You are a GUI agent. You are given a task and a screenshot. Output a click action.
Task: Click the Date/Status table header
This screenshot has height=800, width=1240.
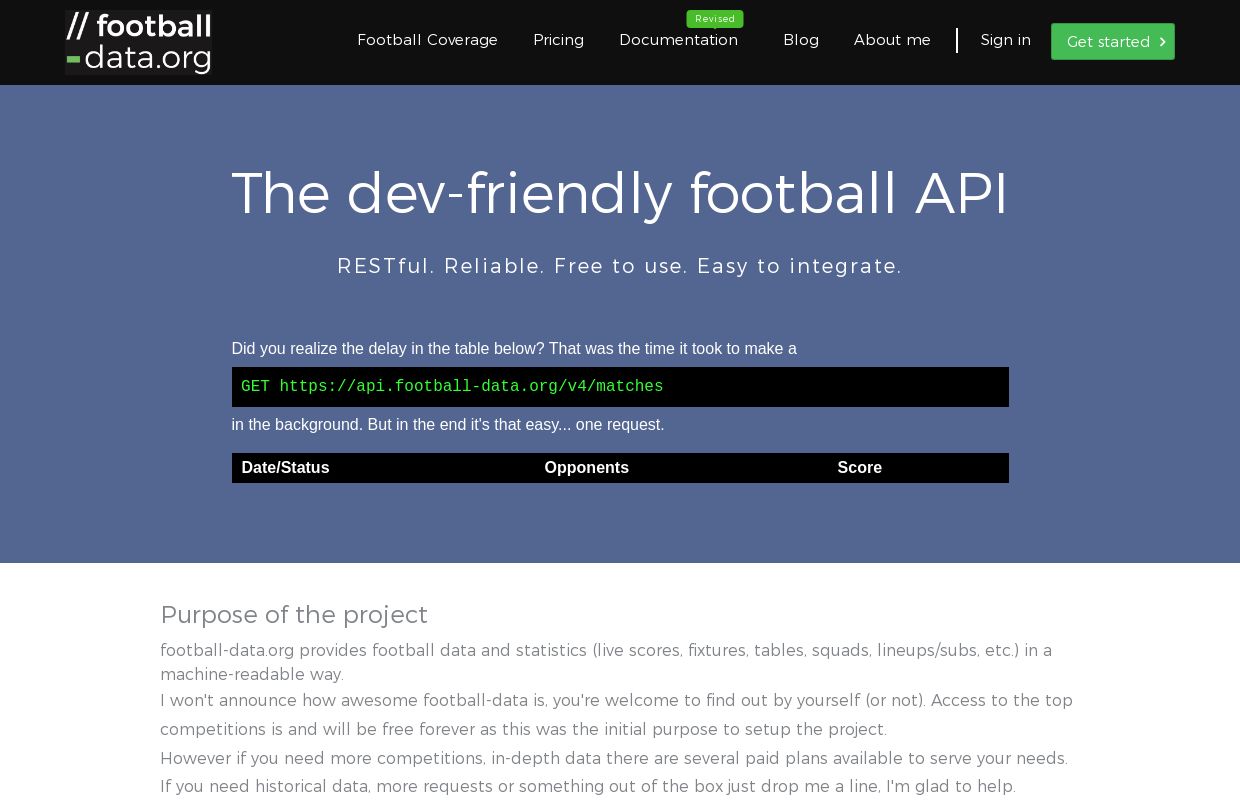285,468
